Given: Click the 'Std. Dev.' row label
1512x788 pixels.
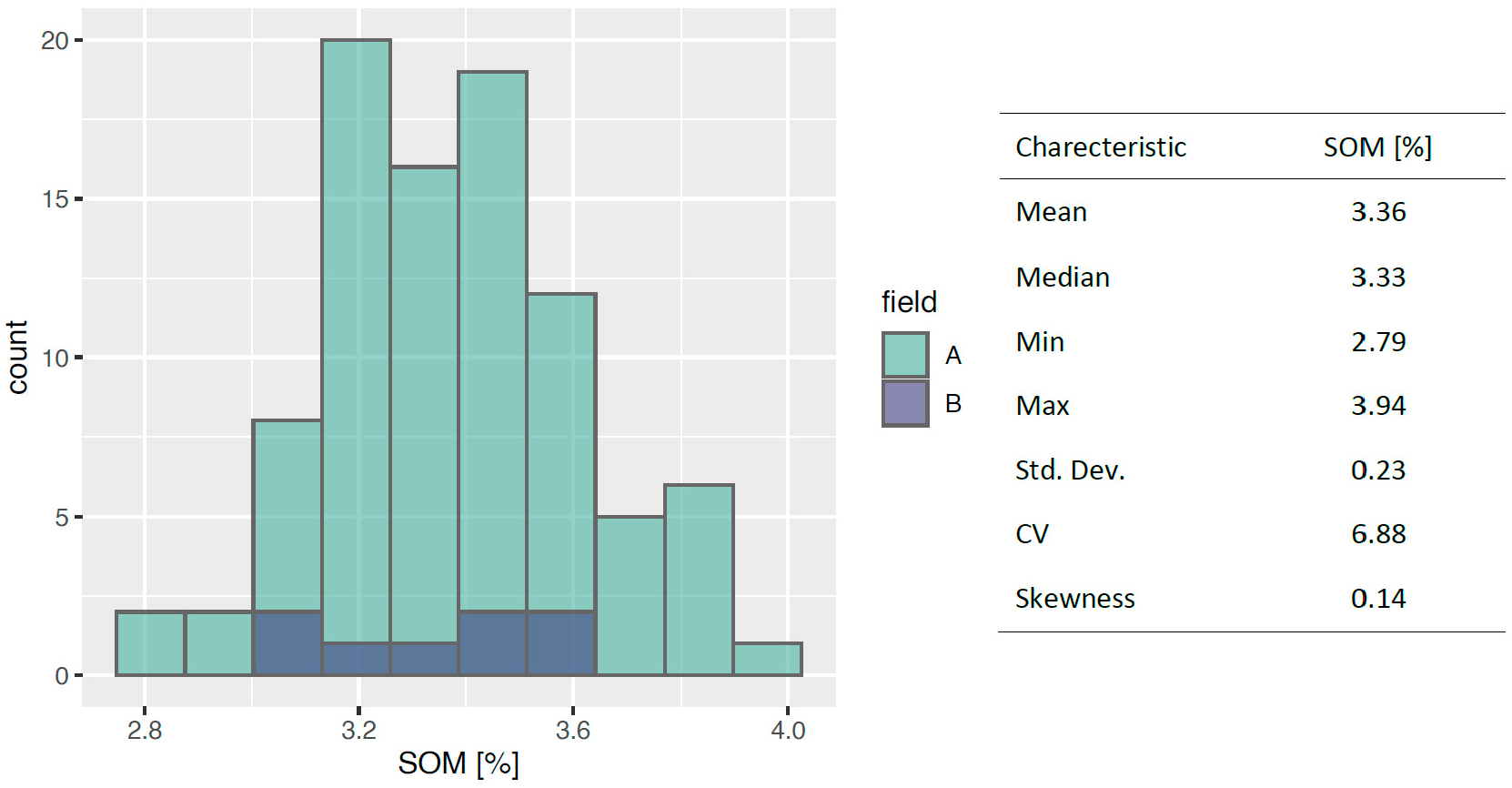Looking at the screenshot, I should point(1070,470).
